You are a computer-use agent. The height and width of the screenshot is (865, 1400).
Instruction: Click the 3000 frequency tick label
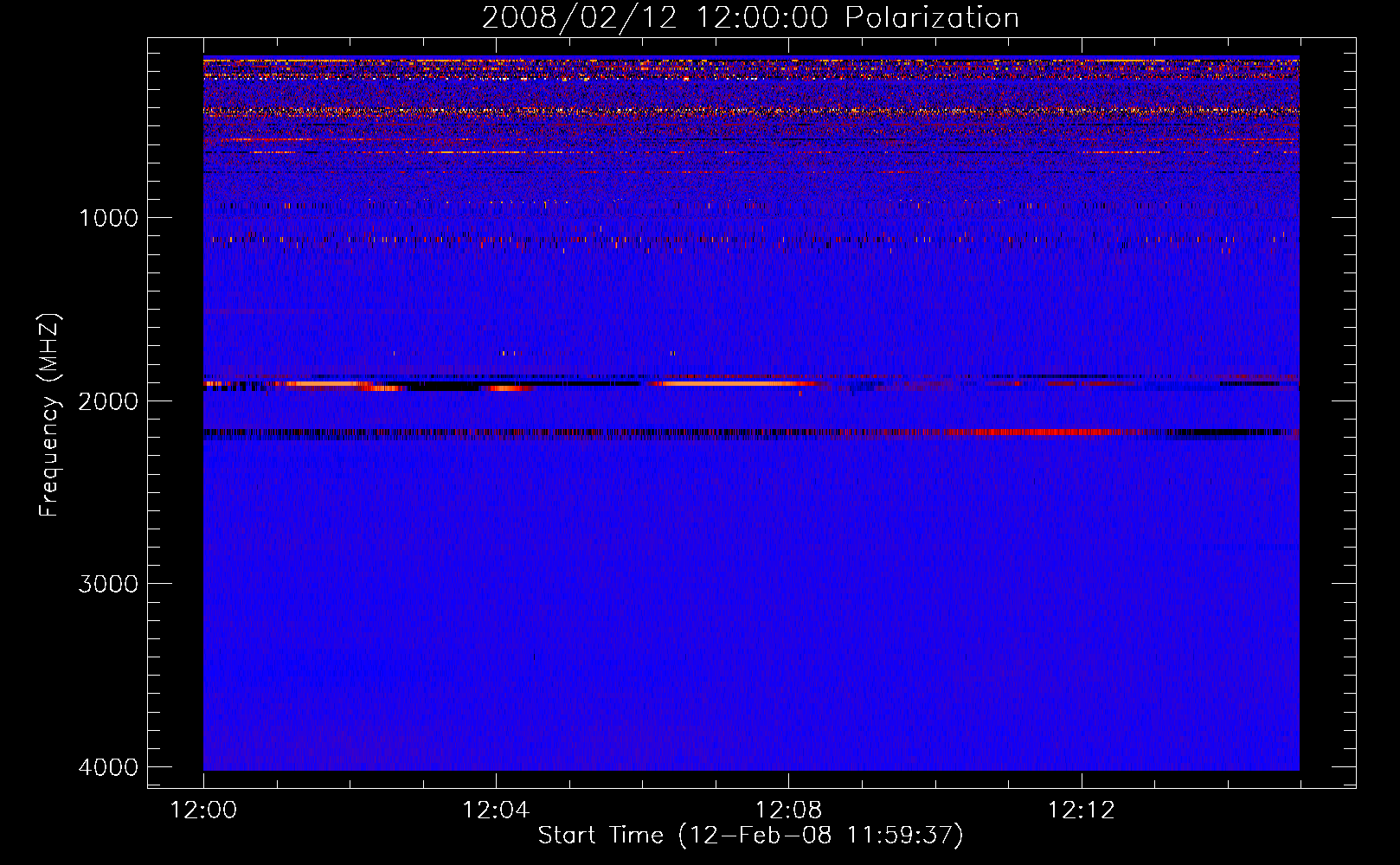(x=108, y=584)
